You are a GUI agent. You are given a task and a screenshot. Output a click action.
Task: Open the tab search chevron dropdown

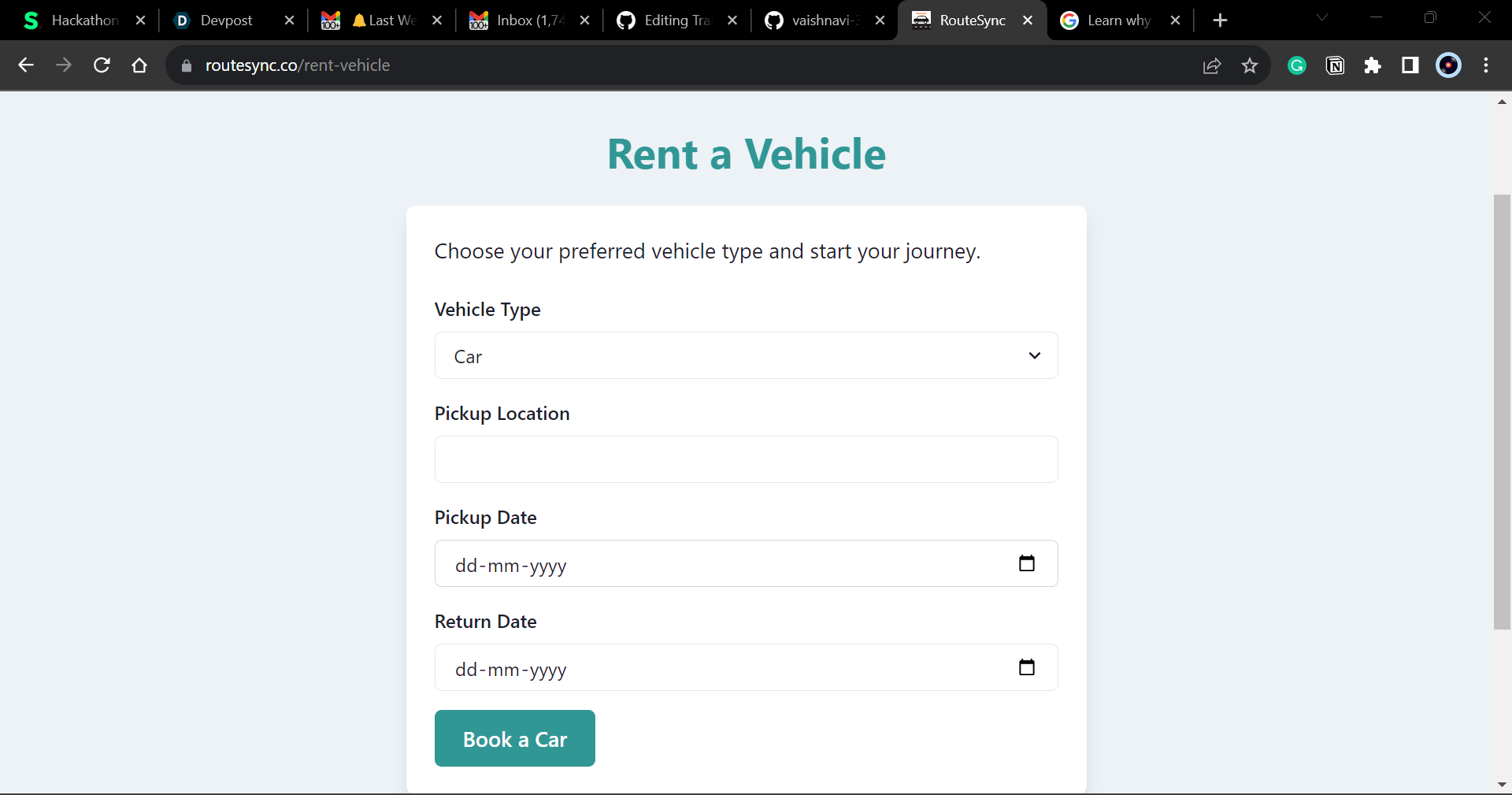[1322, 17]
